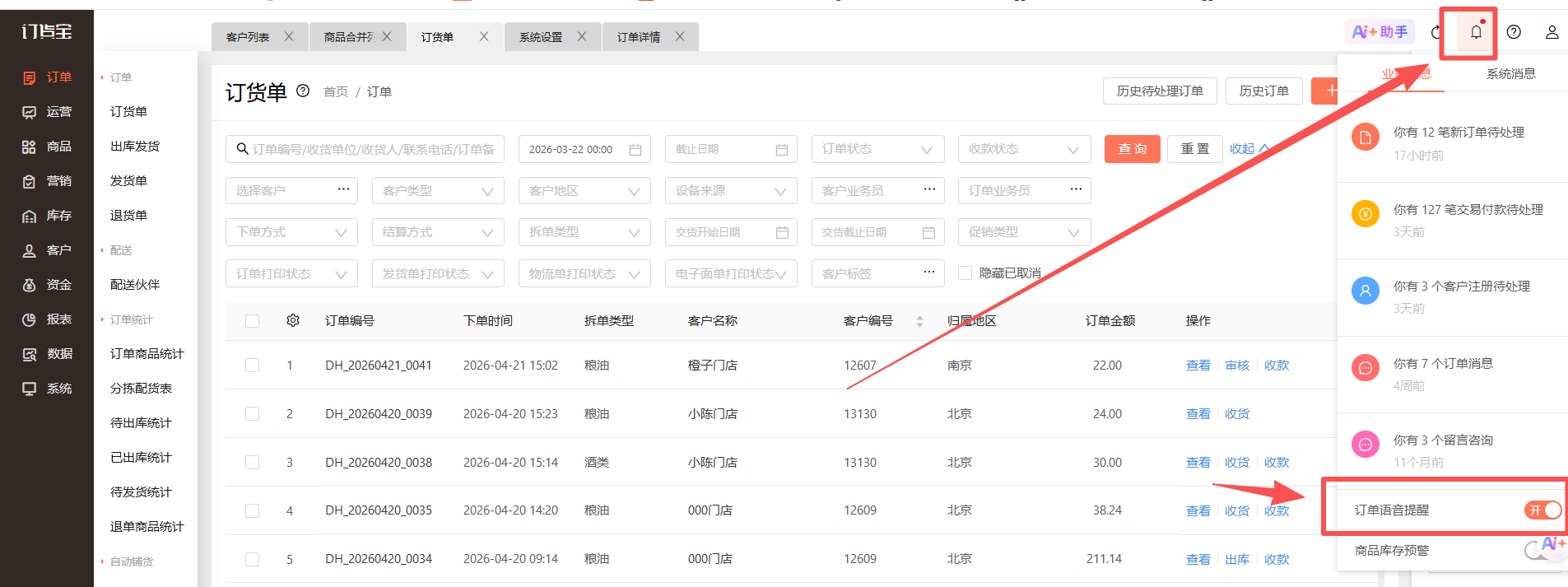
Task: Open the user account icon
Action: click(1552, 32)
